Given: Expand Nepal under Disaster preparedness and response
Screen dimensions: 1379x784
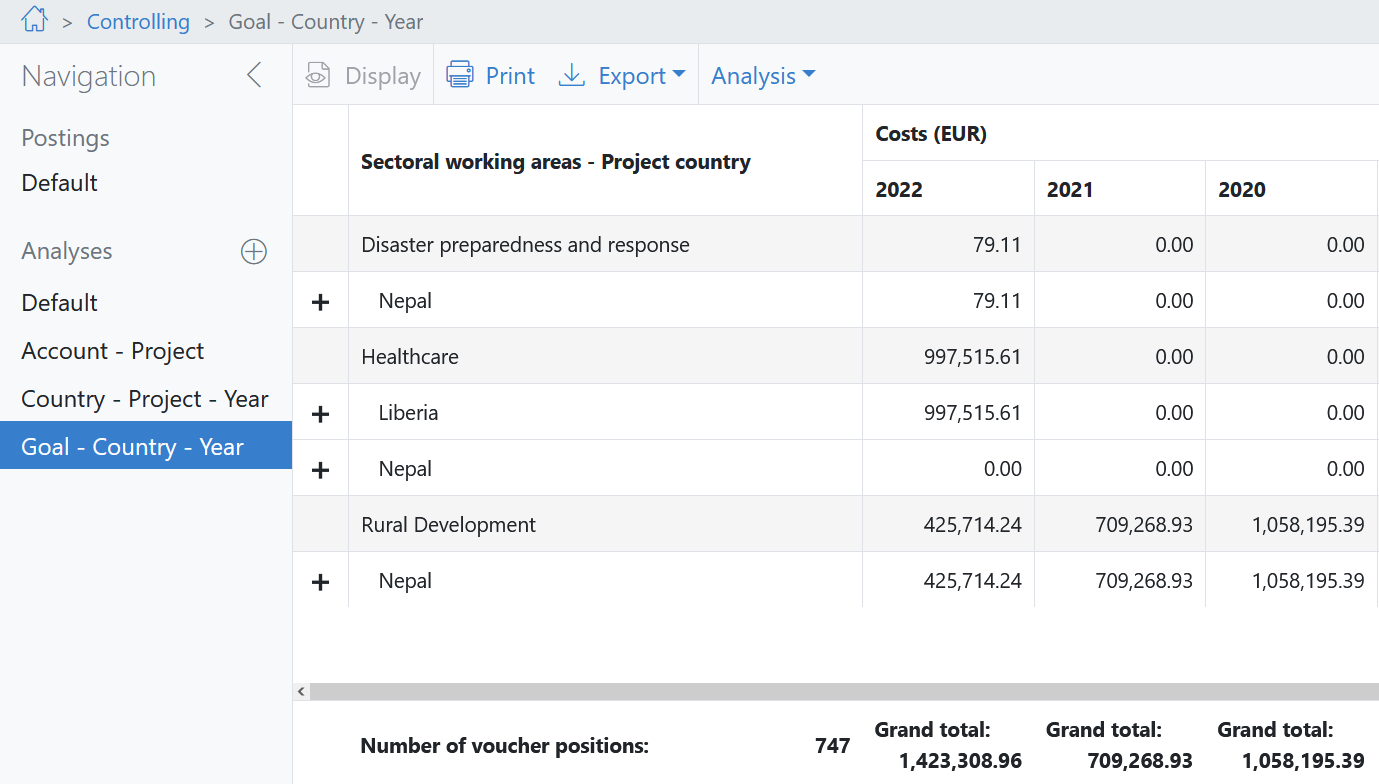Looking at the screenshot, I should 320,302.
